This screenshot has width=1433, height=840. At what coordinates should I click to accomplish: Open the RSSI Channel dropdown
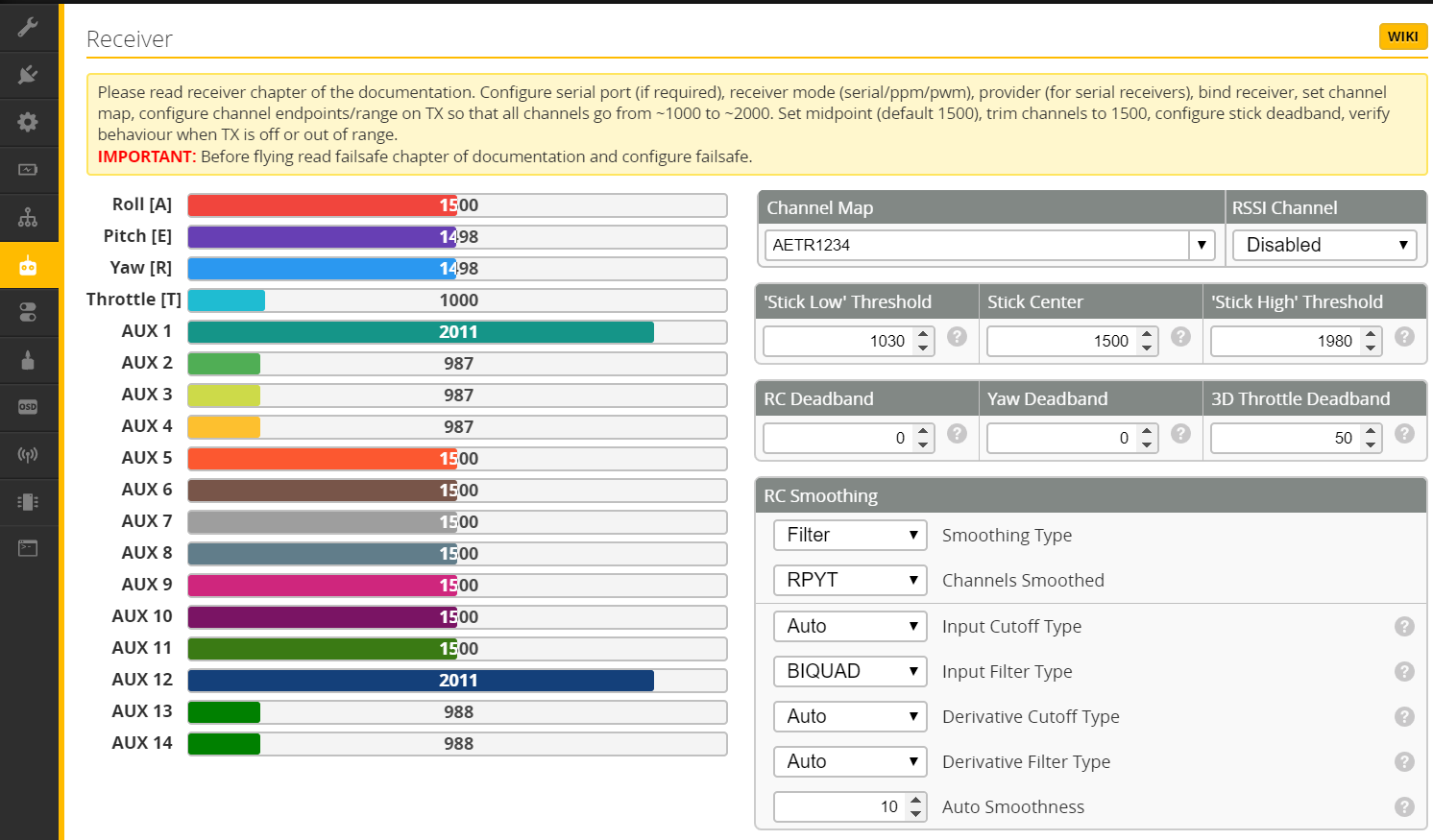tap(1324, 245)
